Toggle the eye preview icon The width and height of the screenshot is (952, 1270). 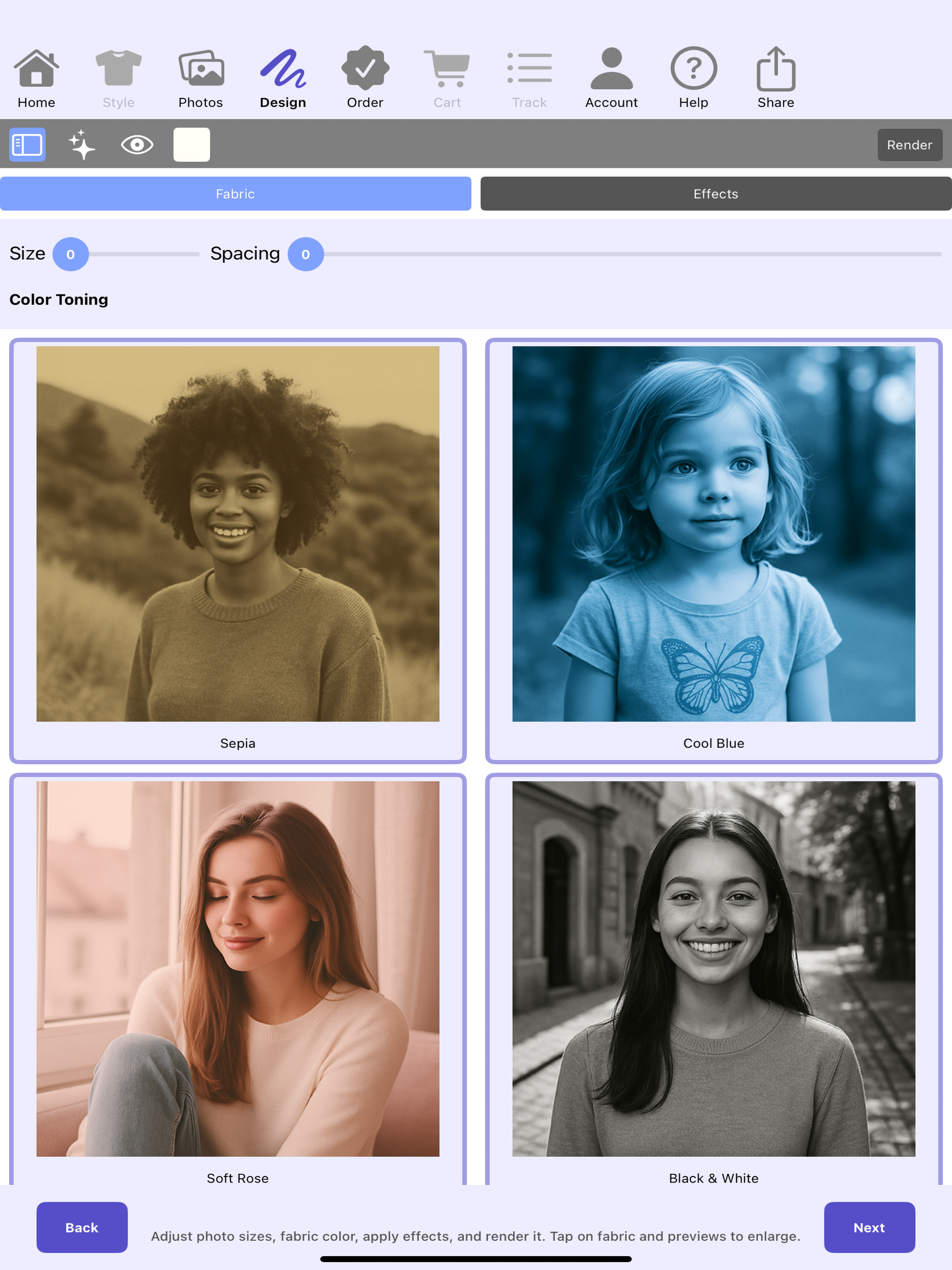tap(137, 145)
